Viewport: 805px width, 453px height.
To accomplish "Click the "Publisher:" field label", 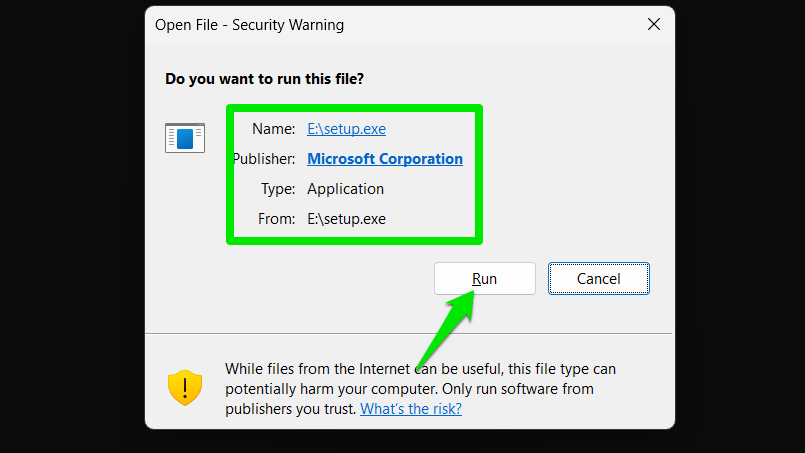I will coord(264,159).
